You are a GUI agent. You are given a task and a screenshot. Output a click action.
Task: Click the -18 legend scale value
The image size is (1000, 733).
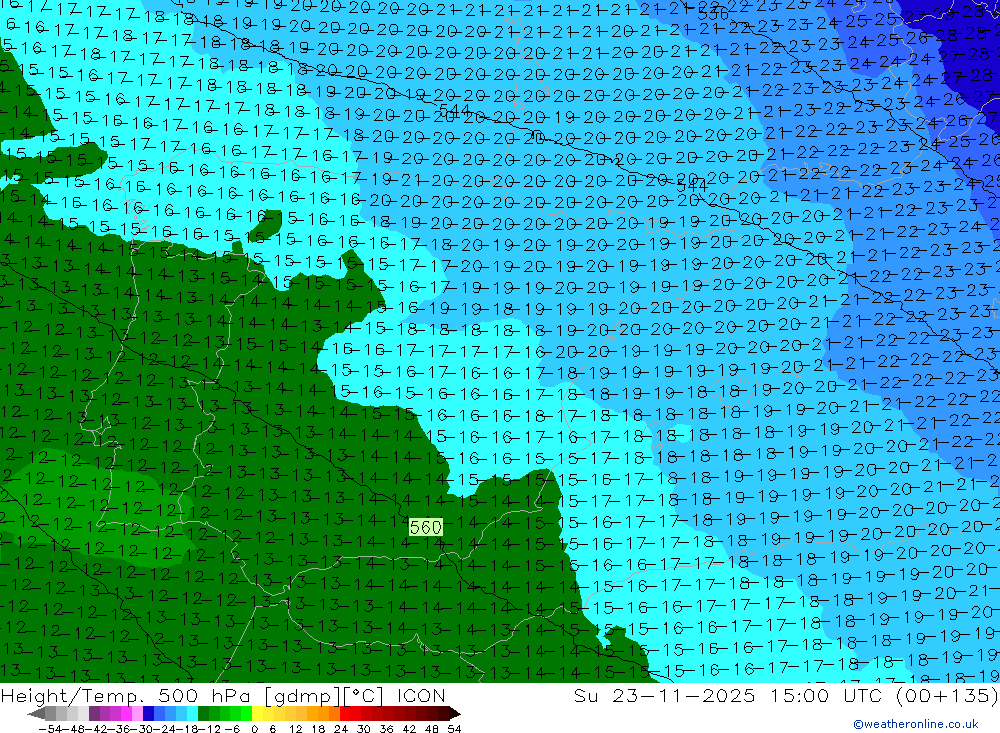(x=187, y=729)
